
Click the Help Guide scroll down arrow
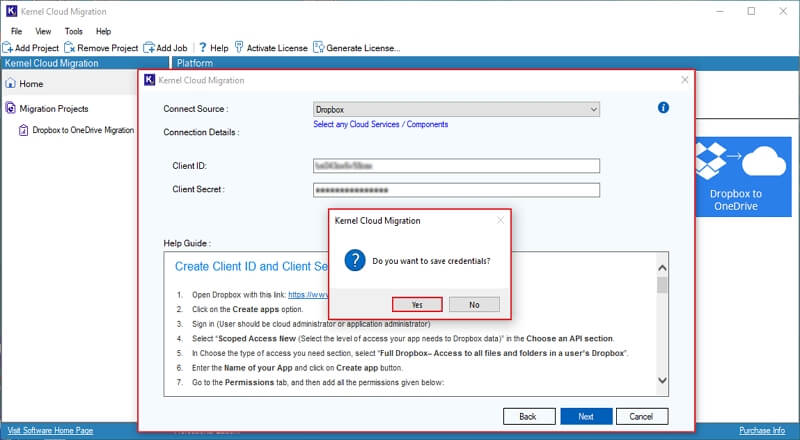coord(662,380)
